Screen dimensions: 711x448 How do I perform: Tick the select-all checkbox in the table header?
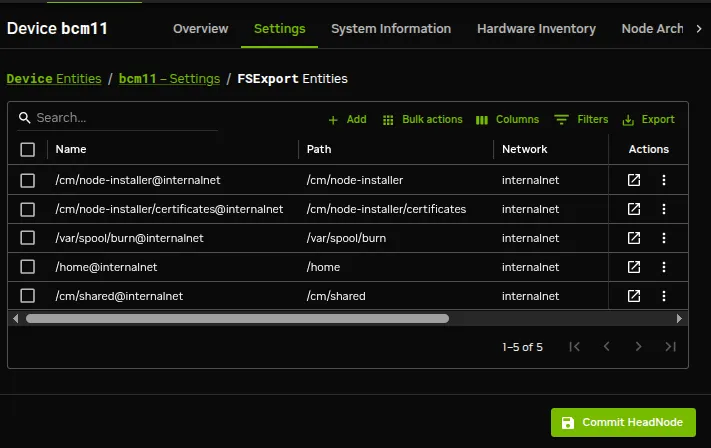click(x=28, y=149)
